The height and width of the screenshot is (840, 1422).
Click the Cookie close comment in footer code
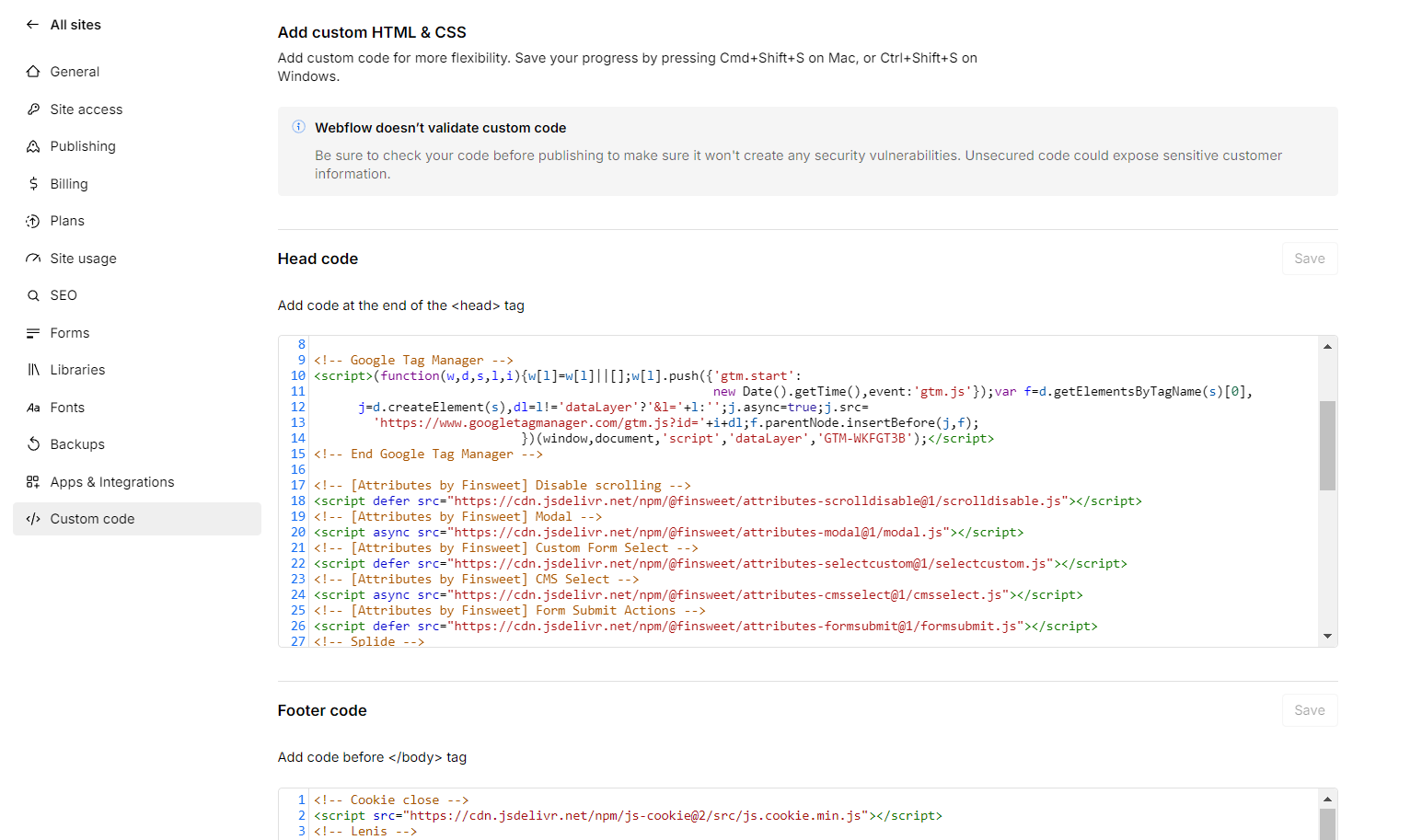click(391, 800)
